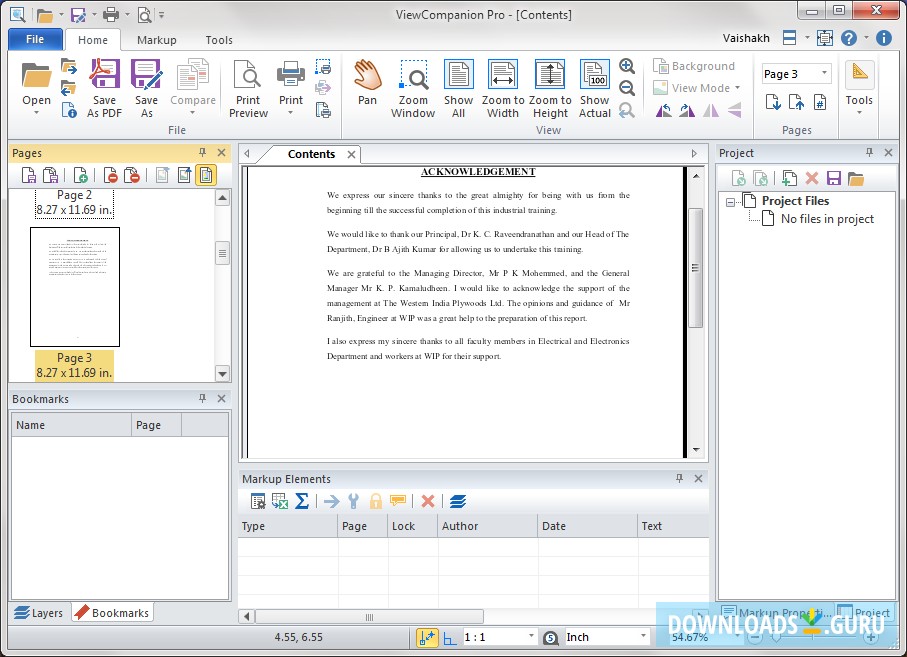
Task: Click the Author column header
Action: tap(488, 526)
